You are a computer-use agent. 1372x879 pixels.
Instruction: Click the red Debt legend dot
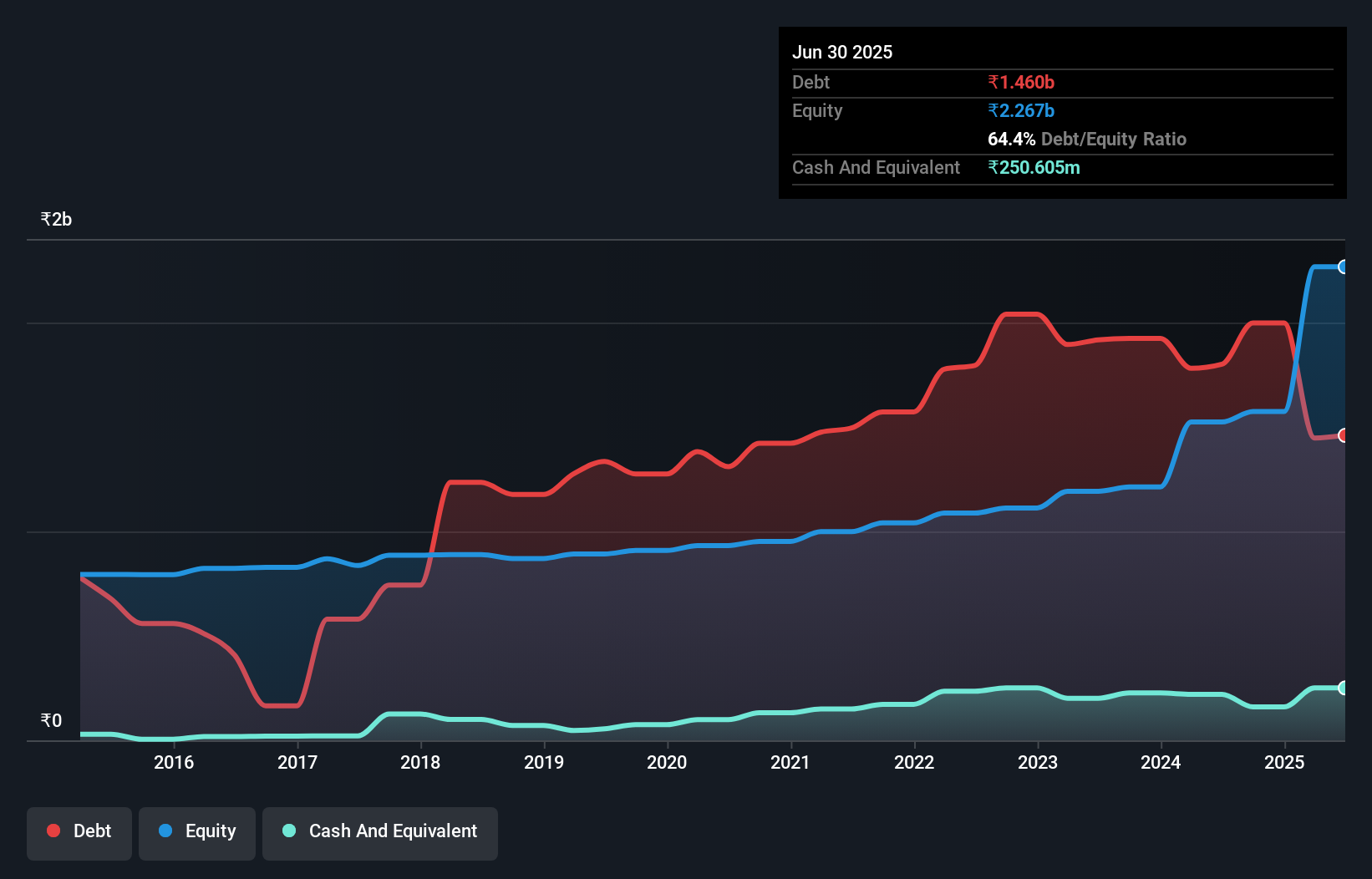[x=53, y=831]
